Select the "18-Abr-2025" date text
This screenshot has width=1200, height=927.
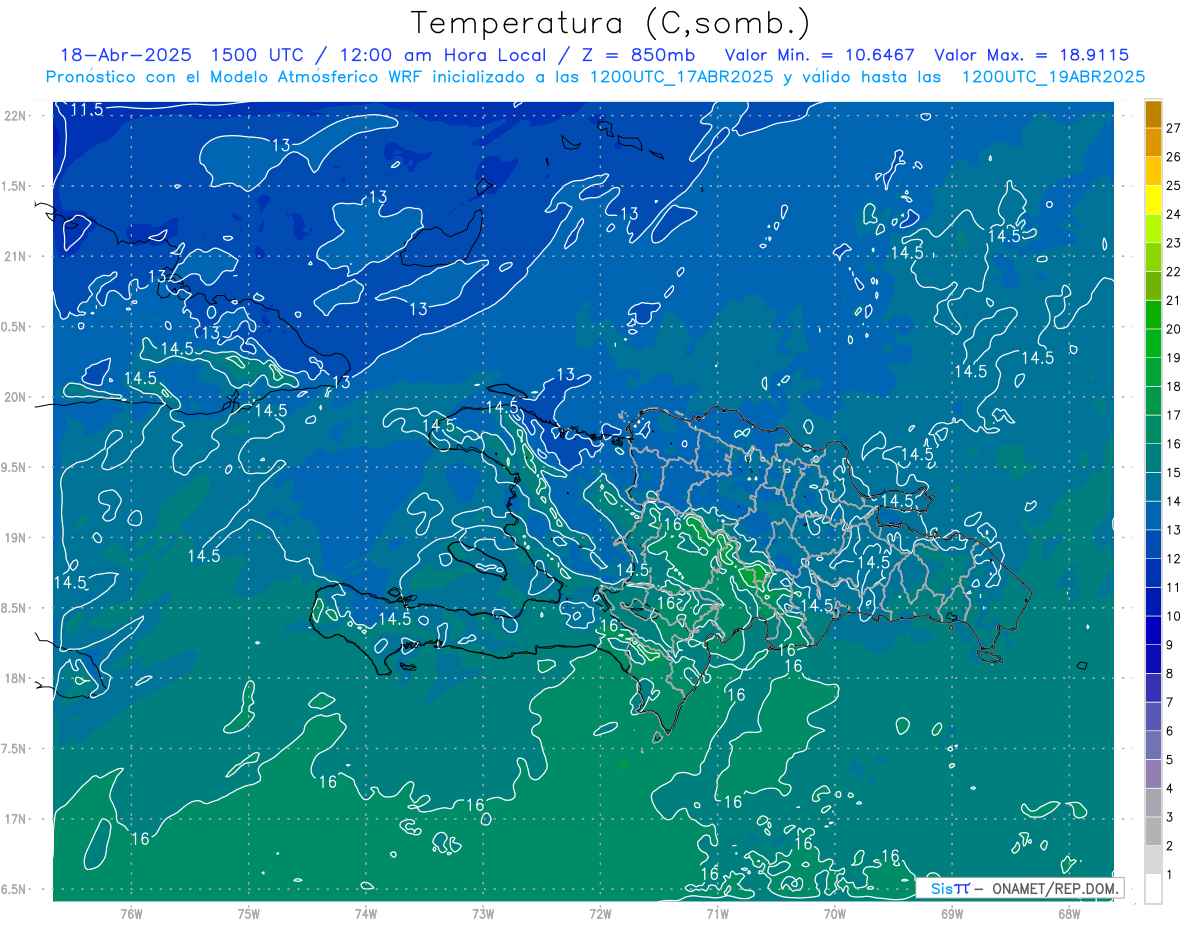pos(126,55)
